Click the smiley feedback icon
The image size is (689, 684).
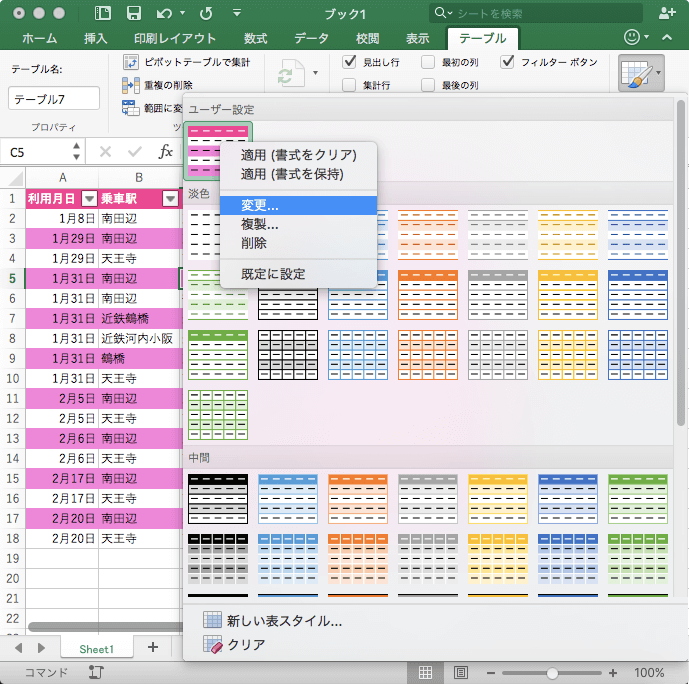[631, 38]
